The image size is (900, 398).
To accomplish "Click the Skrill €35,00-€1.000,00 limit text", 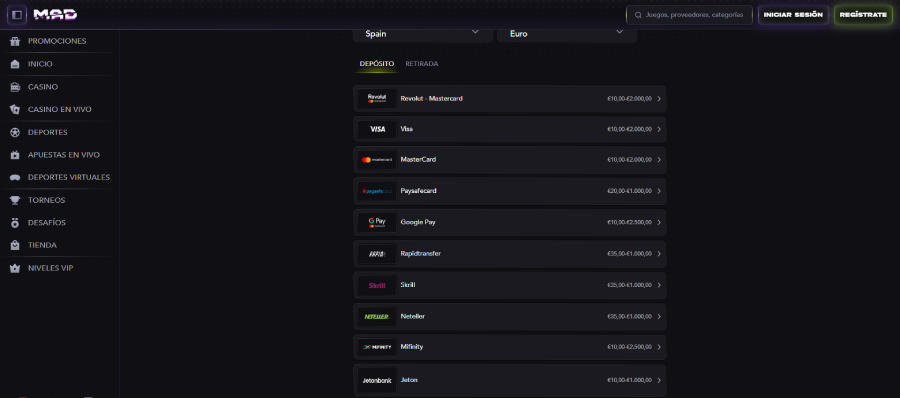I will coord(629,285).
